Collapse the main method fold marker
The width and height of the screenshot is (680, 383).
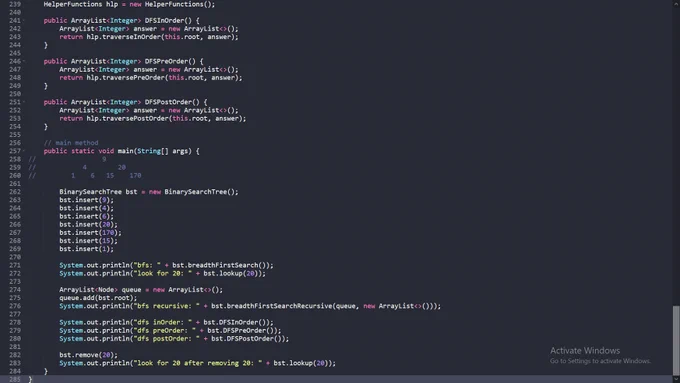tap(24, 151)
